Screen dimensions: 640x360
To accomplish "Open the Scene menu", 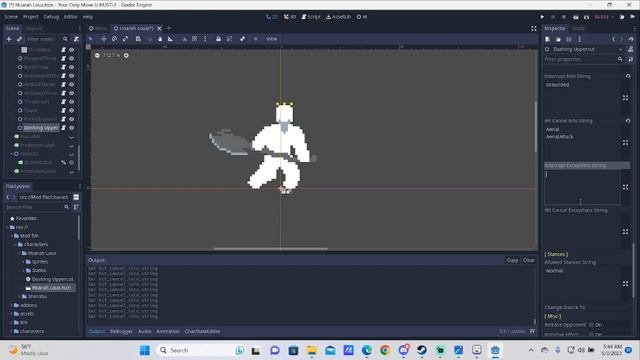I will [11, 17].
